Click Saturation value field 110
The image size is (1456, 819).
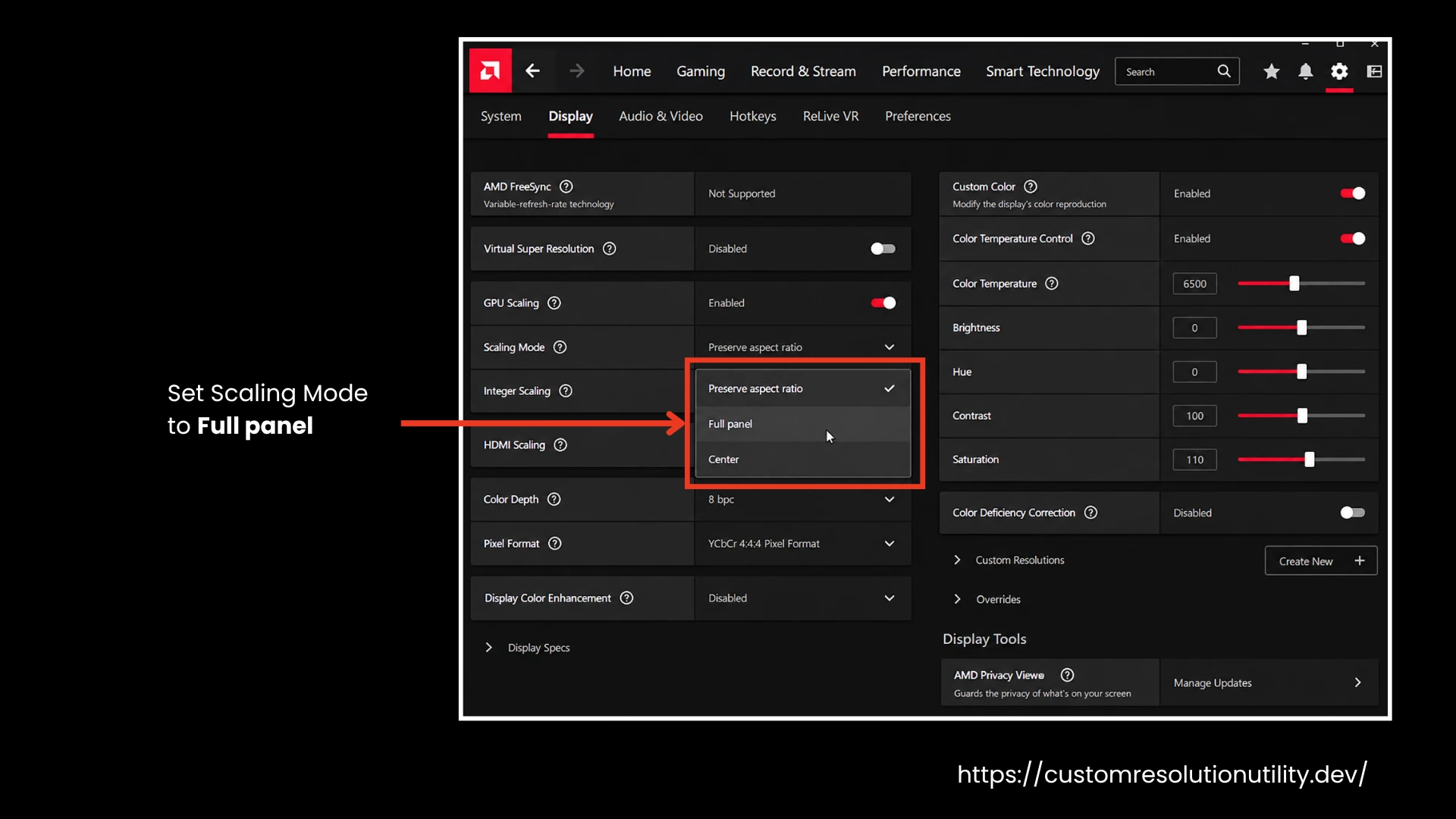coord(1194,460)
